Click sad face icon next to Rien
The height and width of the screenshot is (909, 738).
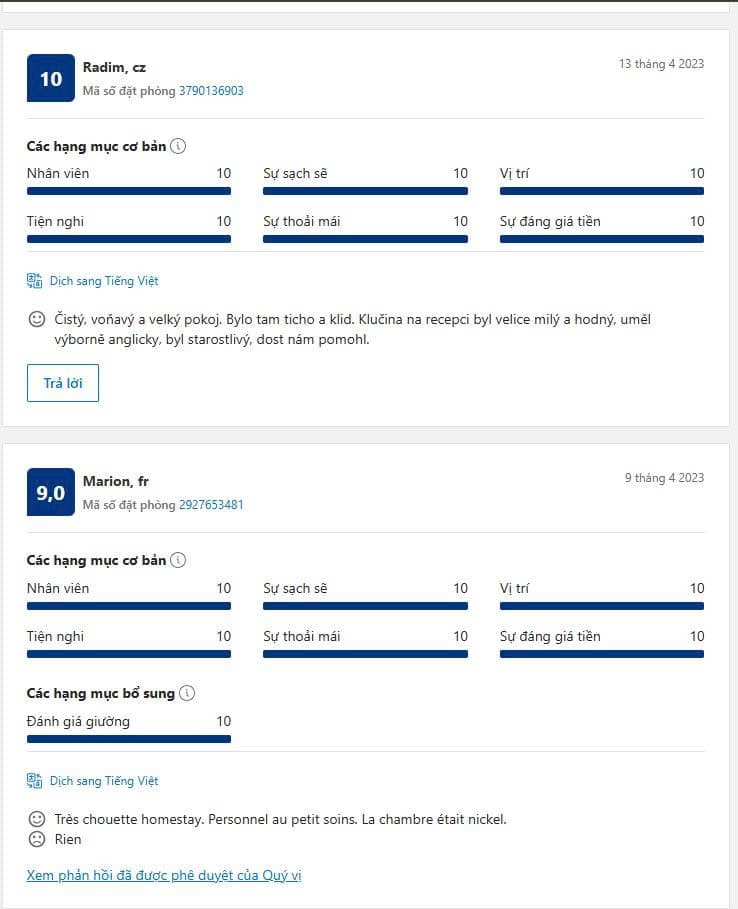click(x=37, y=839)
